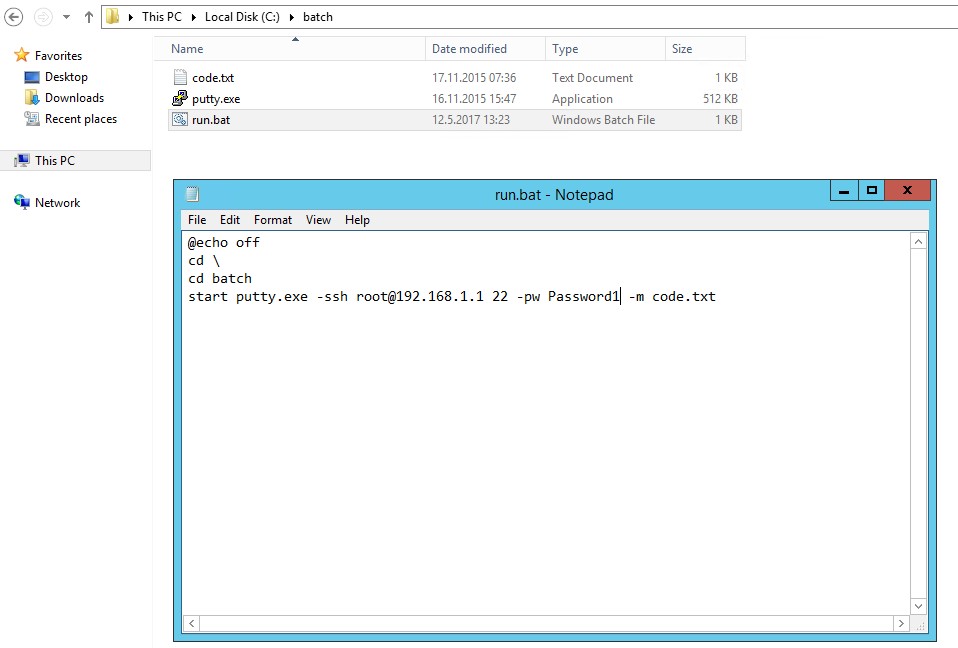This screenshot has height=648, width=958.
Task: Click the Notepad title bar icon
Action: click(192, 194)
